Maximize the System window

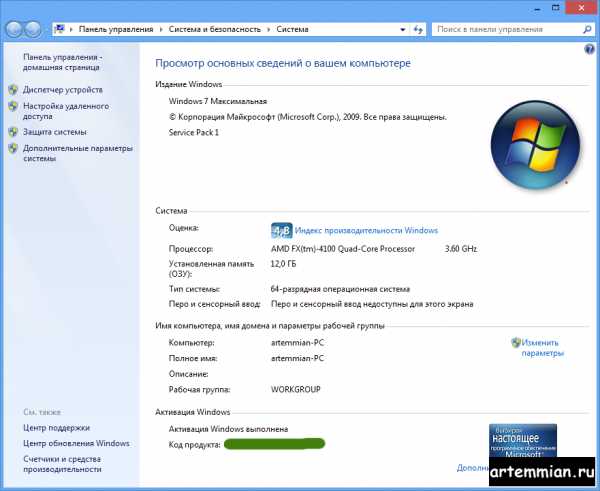[x=556, y=8]
